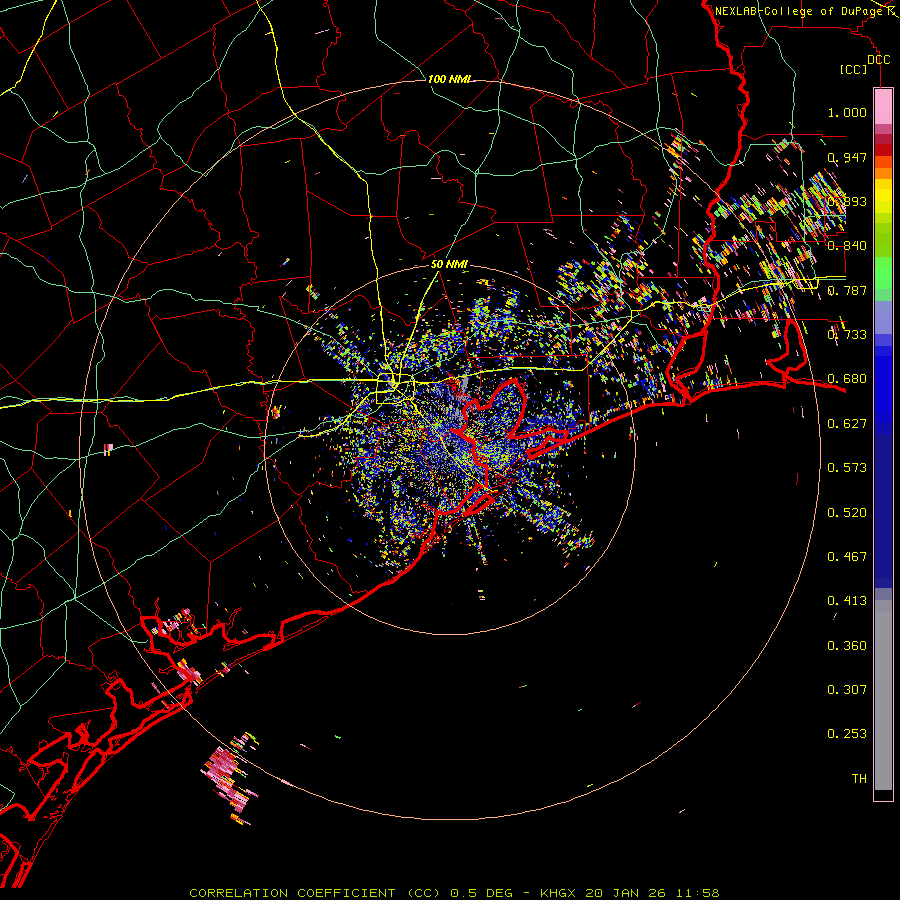Click the [CC] units label

click(x=854, y=69)
